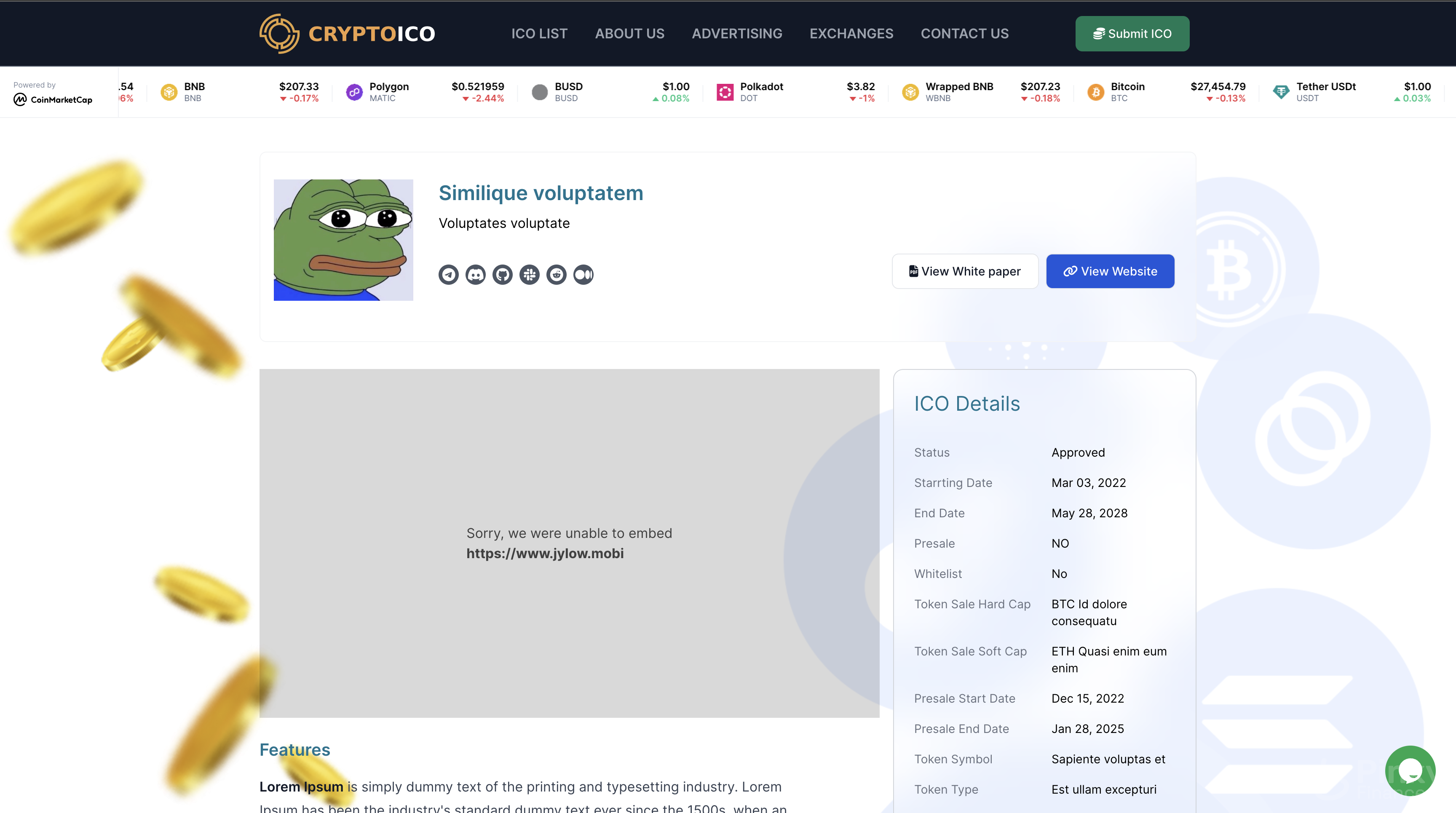Toggle Whitelist No status

[x=1059, y=573]
